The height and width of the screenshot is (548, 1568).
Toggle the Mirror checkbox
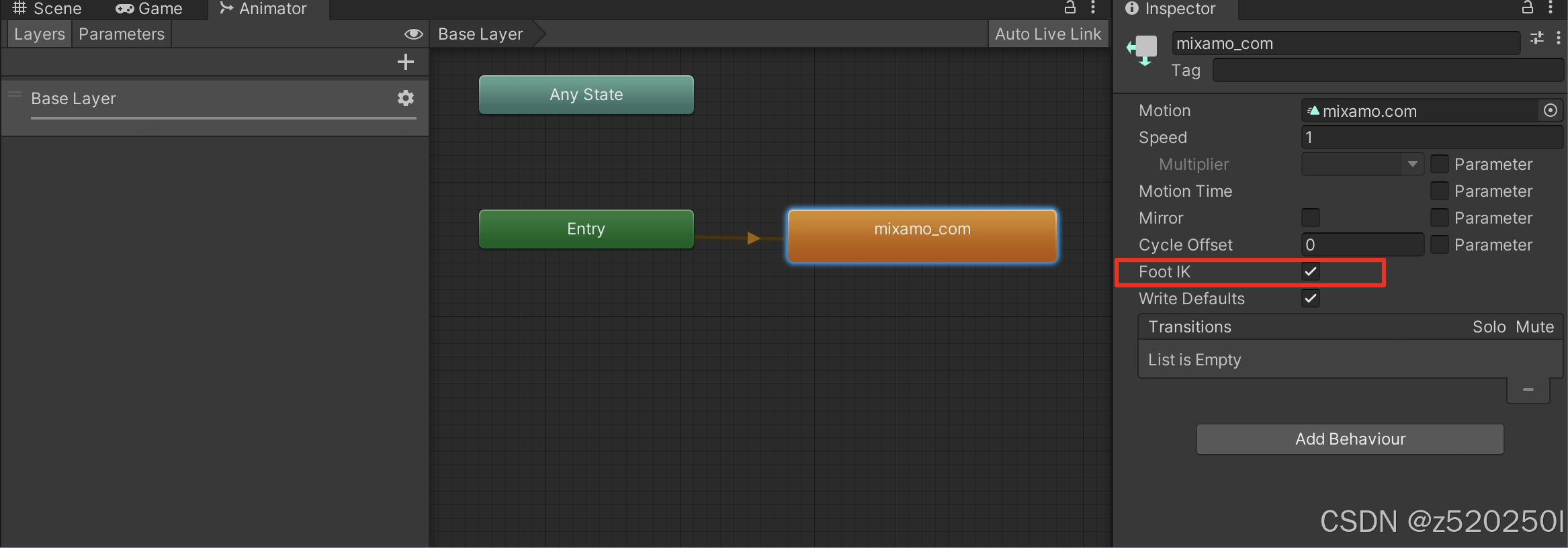point(1310,218)
